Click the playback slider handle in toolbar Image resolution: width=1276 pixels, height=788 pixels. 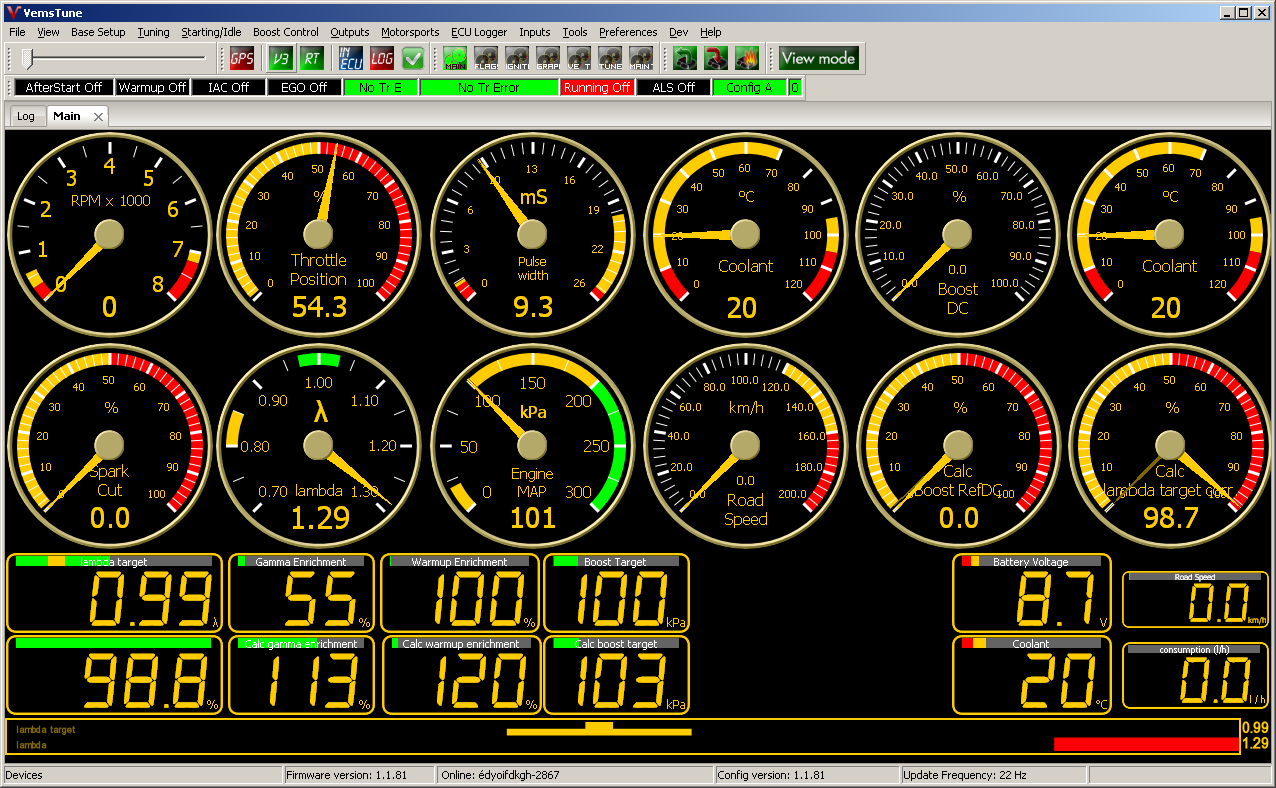click(x=28, y=59)
